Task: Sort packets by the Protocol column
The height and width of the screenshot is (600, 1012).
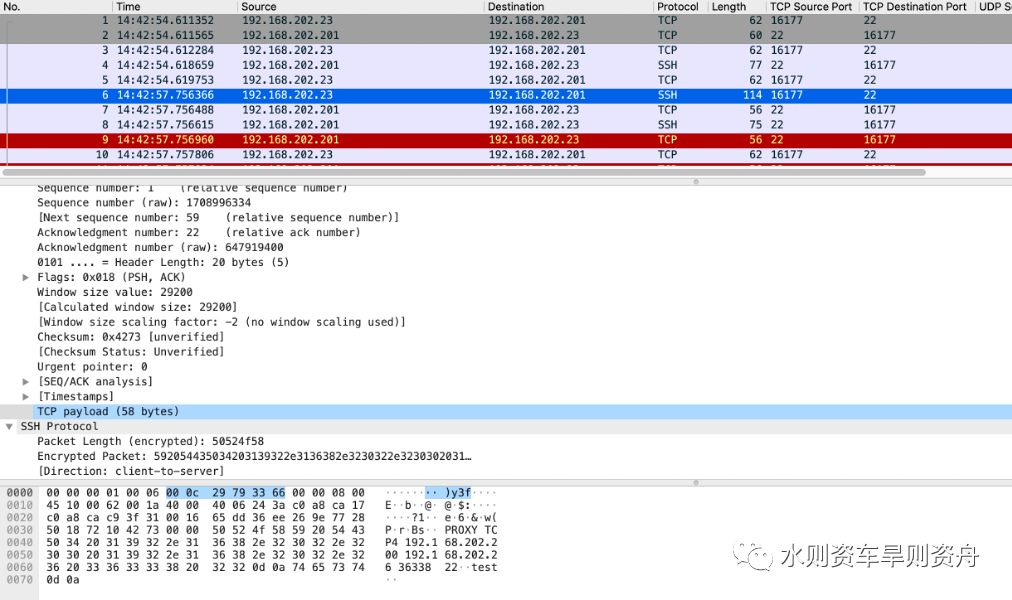Action: 678,7
